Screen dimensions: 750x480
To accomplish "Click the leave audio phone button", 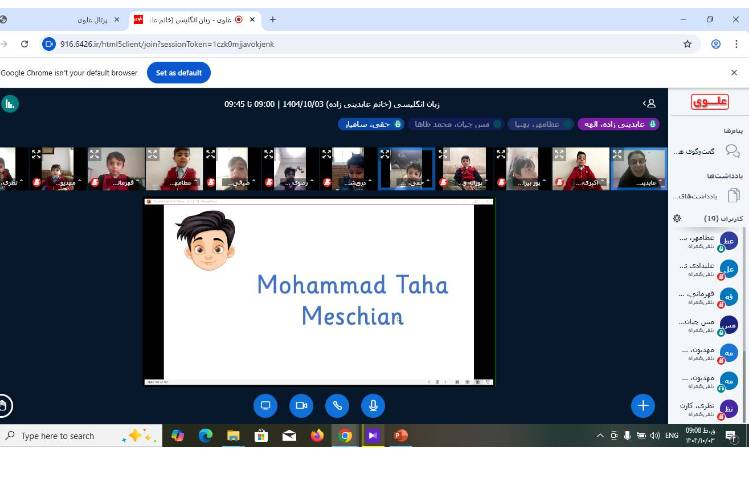I will [x=337, y=406].
